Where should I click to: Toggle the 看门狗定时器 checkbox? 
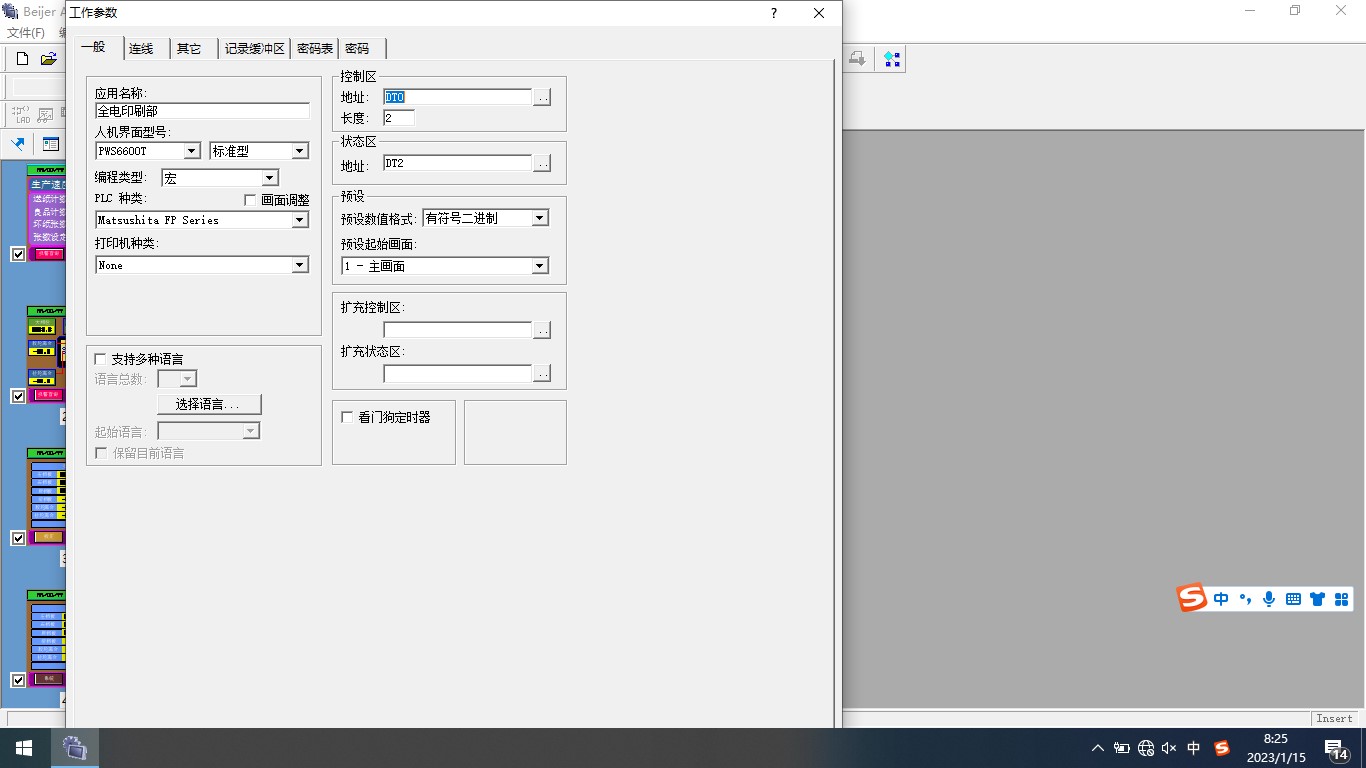tap(348, 417)
